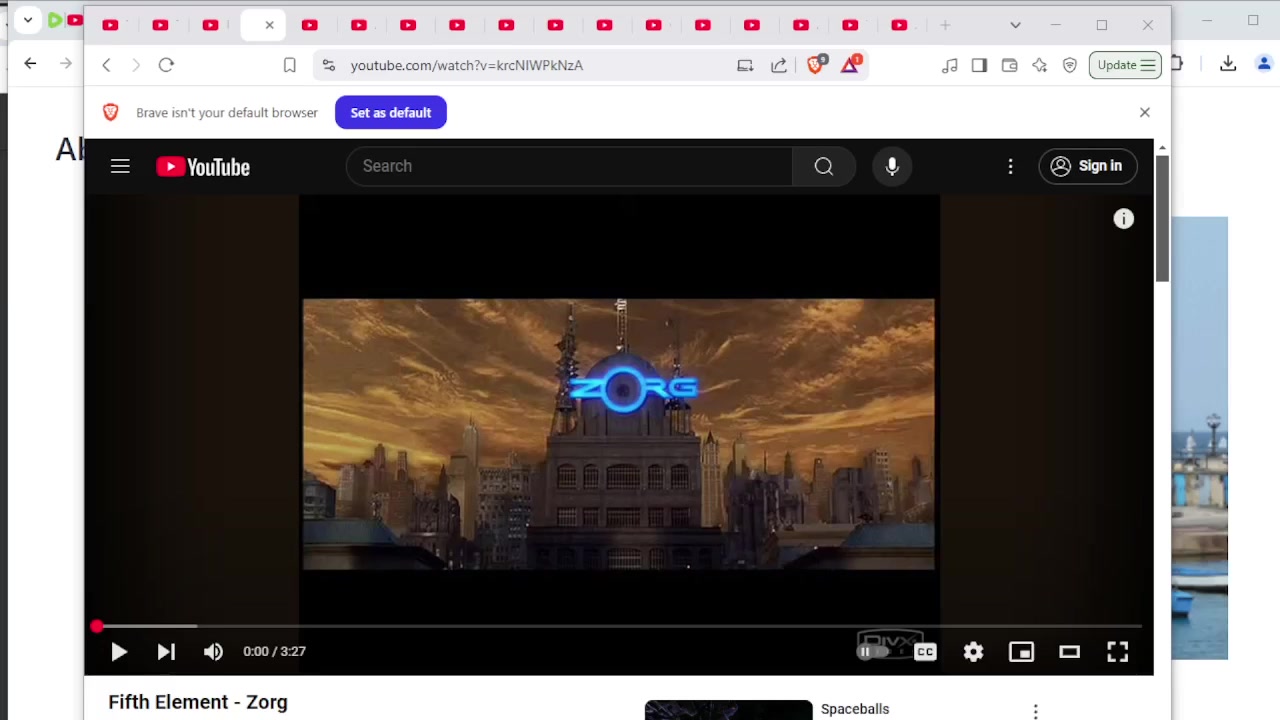
Task: Start voice search with microphone icon
Action: coord(892,166)
